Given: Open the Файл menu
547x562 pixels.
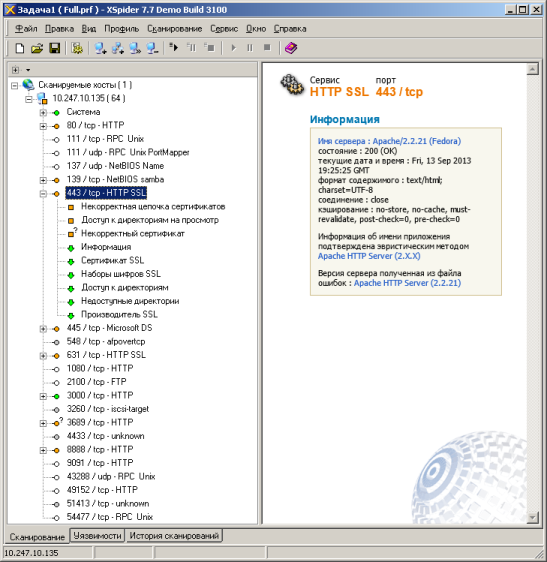Looking at the screenshot, I should click(26, 29).
